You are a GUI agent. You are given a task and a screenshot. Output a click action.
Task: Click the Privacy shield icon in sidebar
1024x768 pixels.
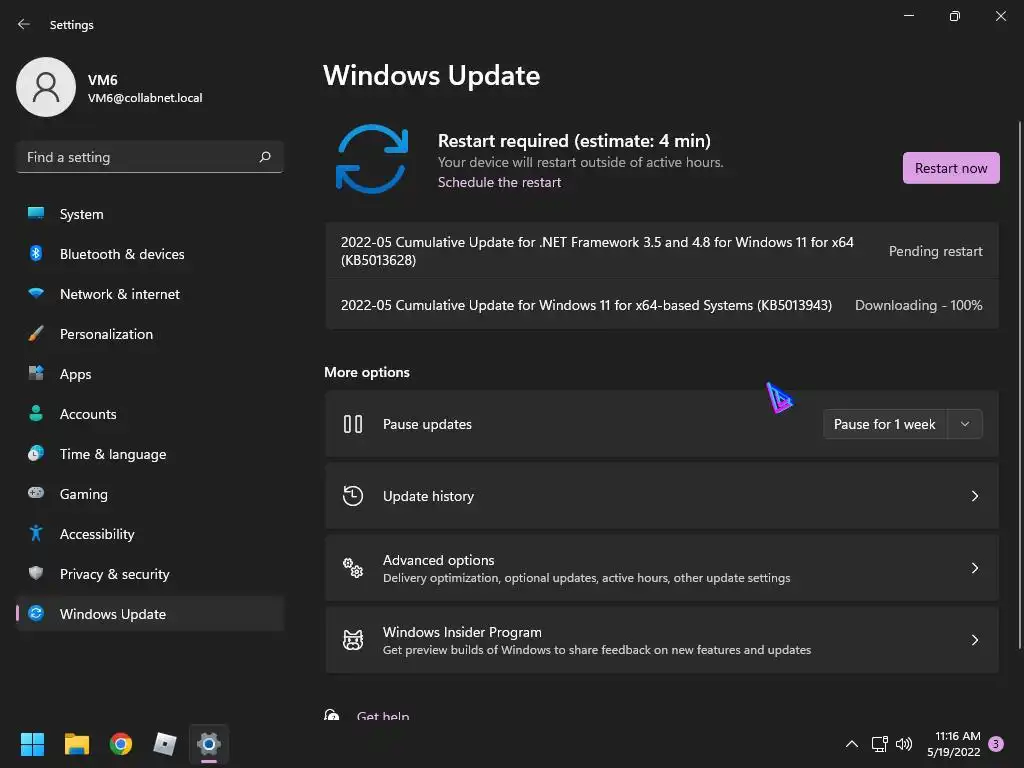coord(36,573)
